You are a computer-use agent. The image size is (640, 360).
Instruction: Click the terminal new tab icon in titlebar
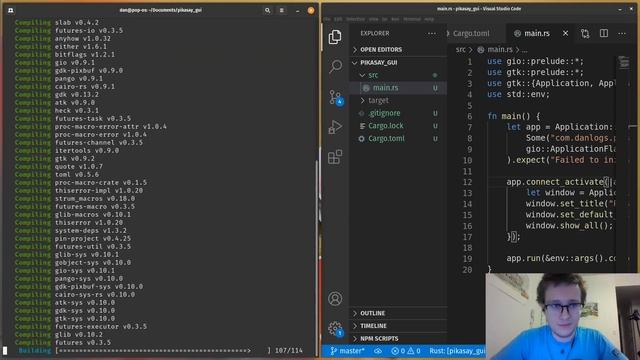pyautogui.click(x=11, y=10)
